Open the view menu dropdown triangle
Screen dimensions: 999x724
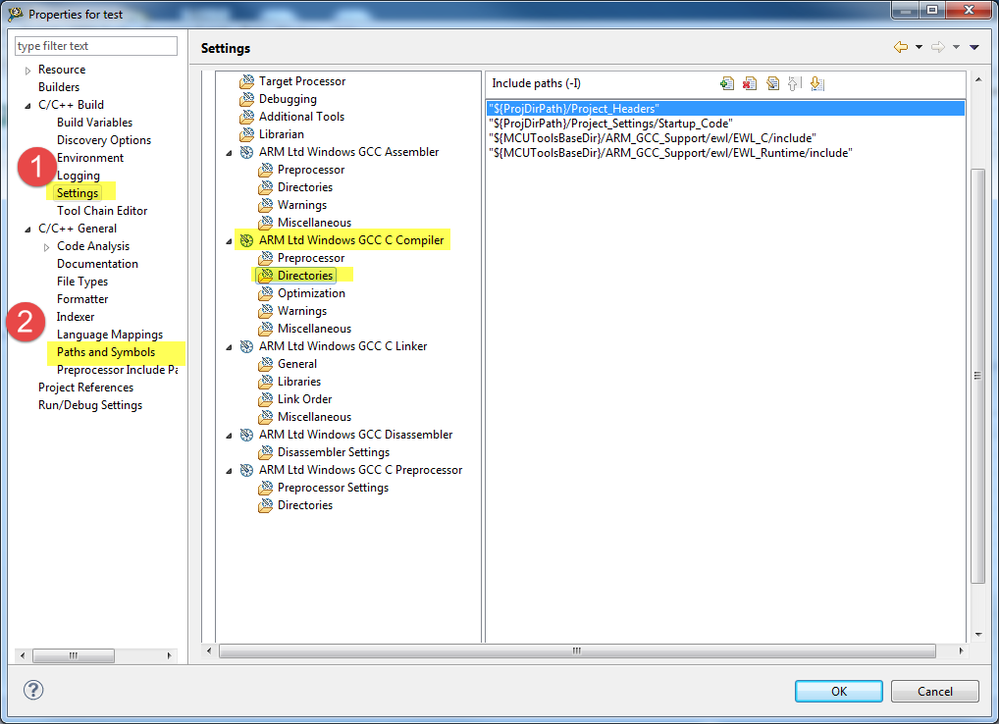coord(974,47)
